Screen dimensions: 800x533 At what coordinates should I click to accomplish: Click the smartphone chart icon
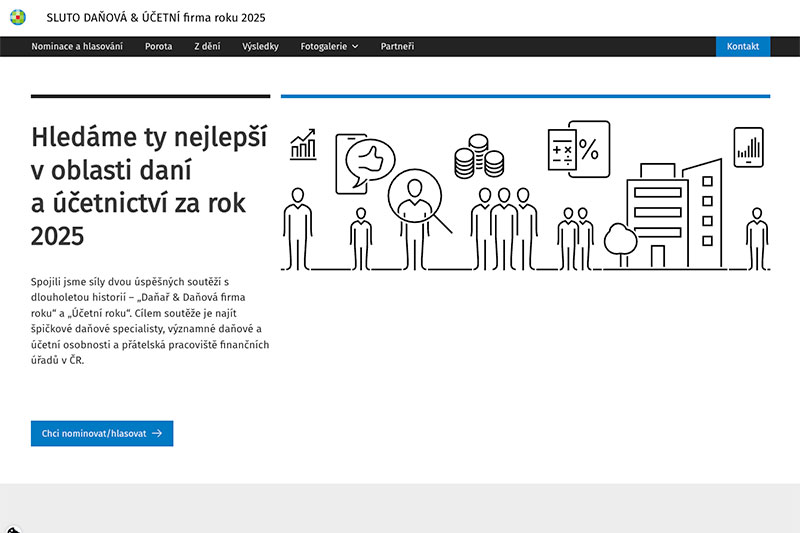(748, 147)
